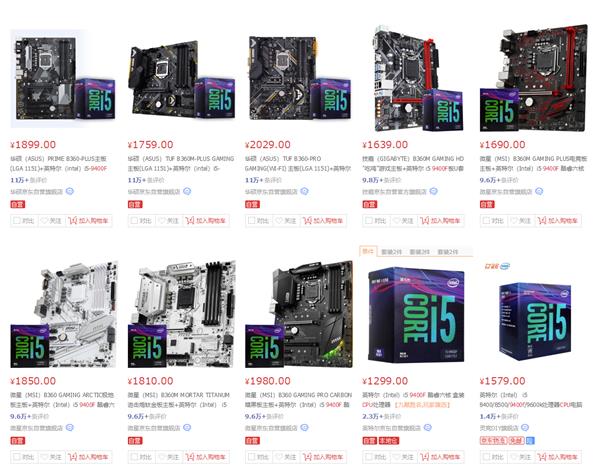This screenshot has width=600, height=476.
Task: Click chat icon beside ¥1899 product's store name
Action: [70, 191]
